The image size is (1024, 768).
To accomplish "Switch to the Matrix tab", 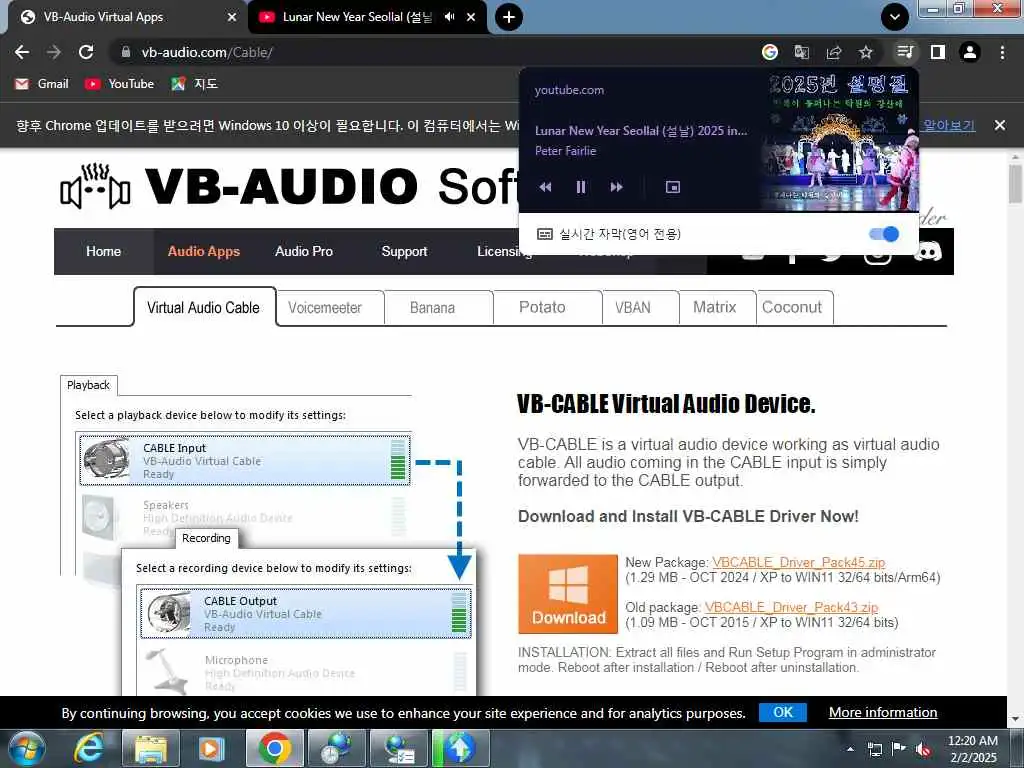I will (714, 308).
